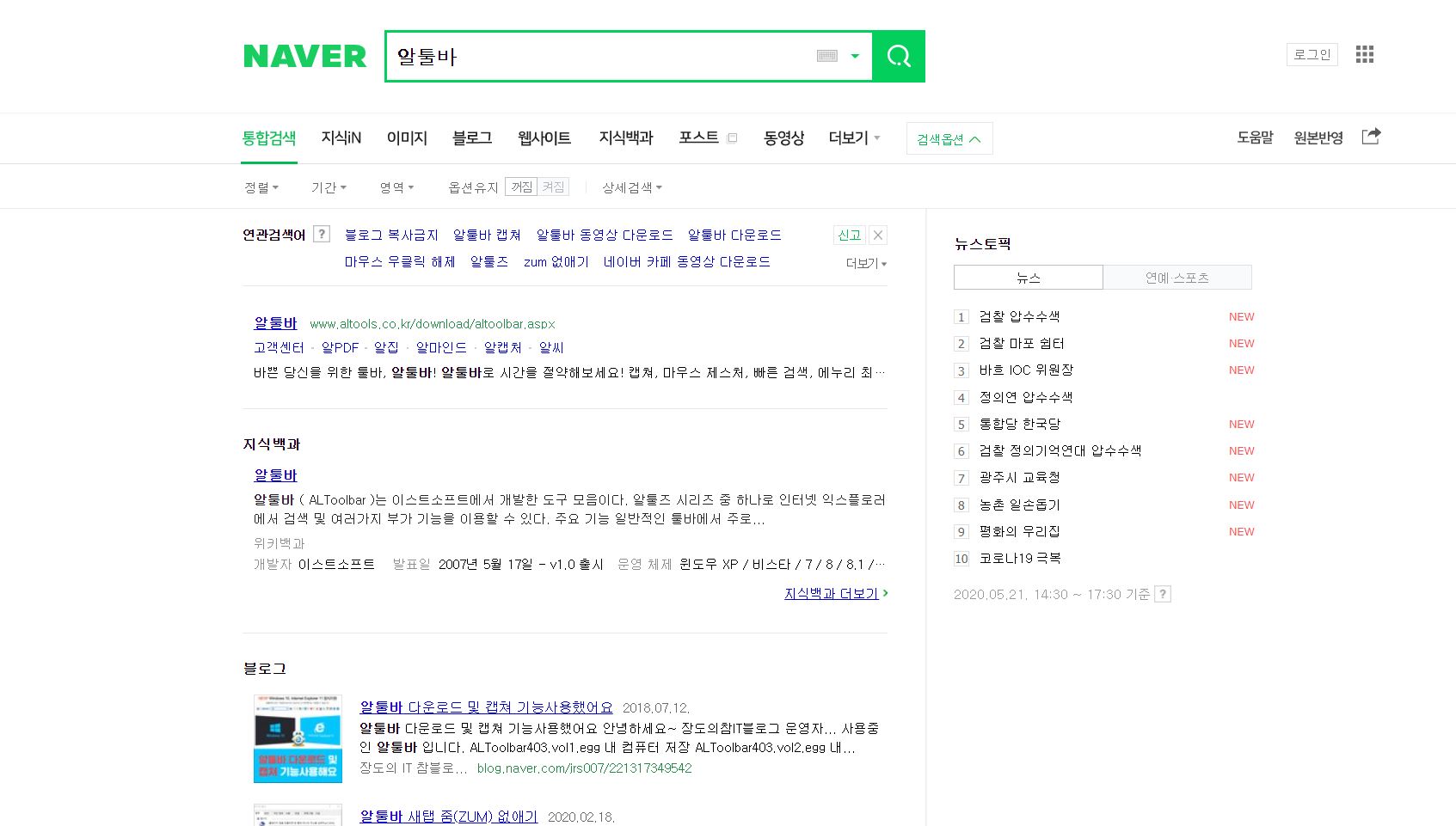Click news topic 검찰 압수수색

[1019, 316]
